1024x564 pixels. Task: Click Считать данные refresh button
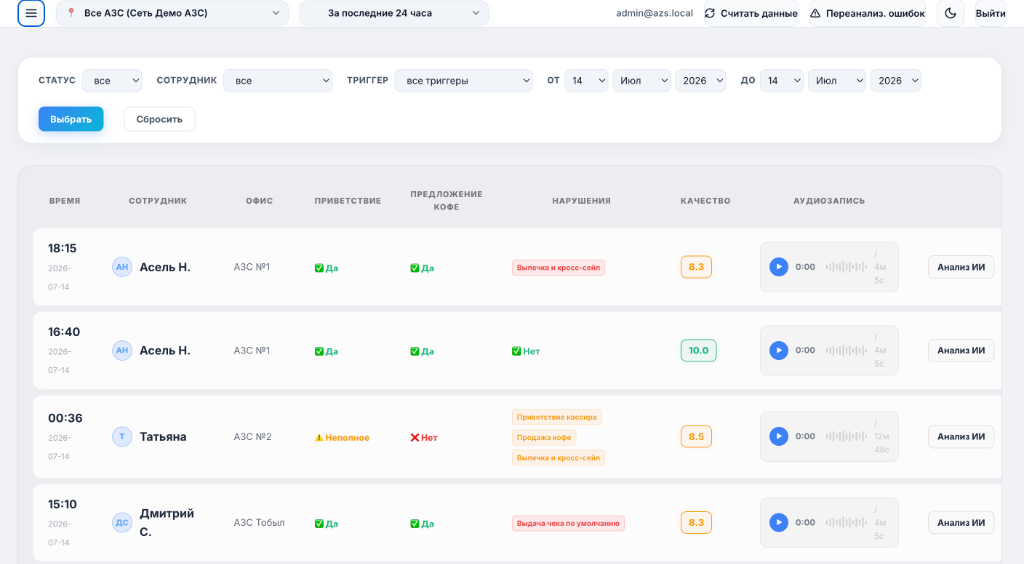coord(751,13)
